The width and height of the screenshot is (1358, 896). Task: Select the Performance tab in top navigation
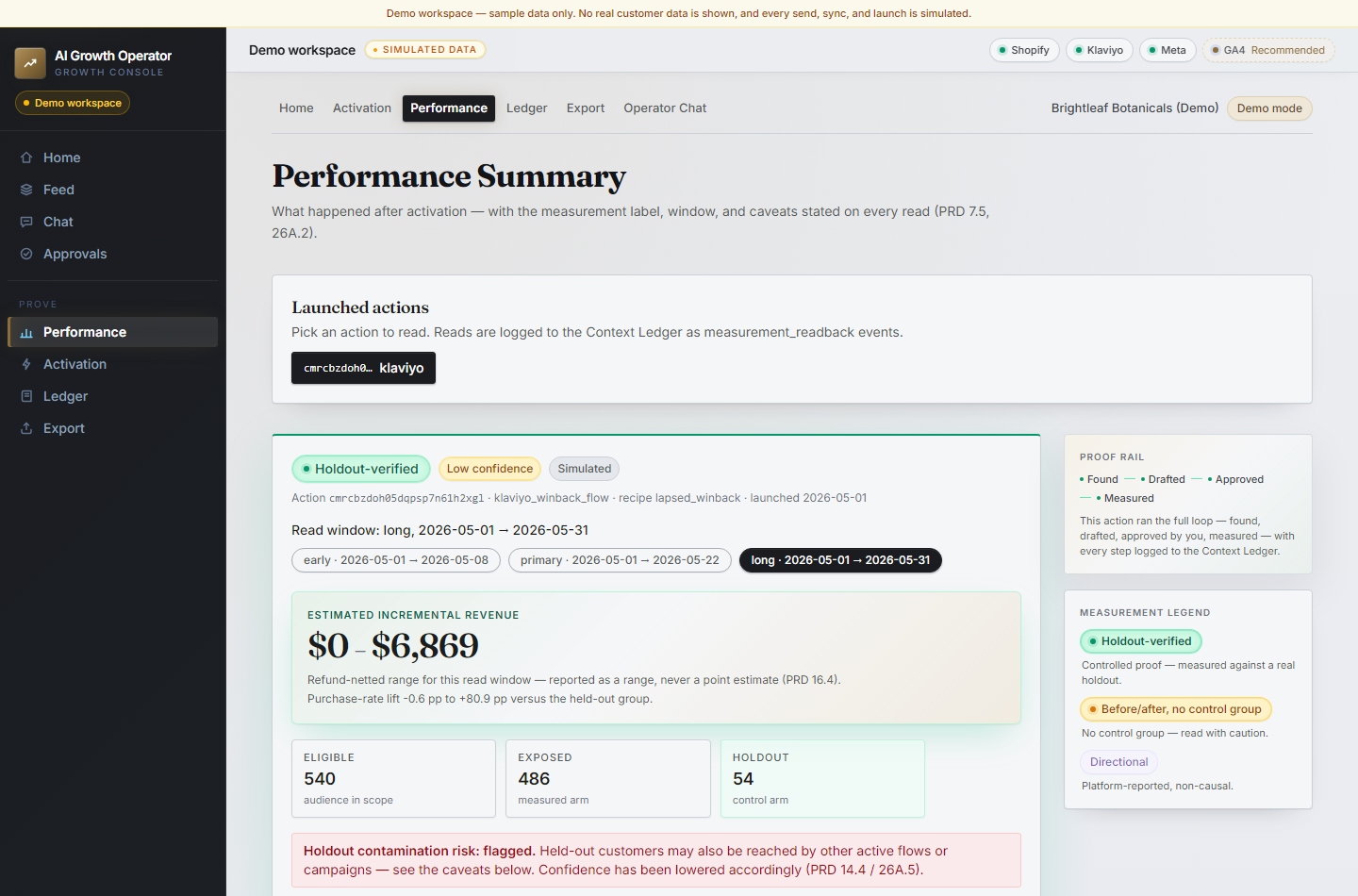tap(449, 108)
